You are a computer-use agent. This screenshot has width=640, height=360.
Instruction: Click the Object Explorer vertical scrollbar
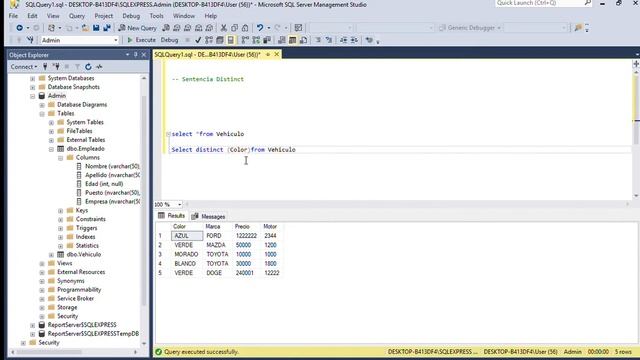144,200
